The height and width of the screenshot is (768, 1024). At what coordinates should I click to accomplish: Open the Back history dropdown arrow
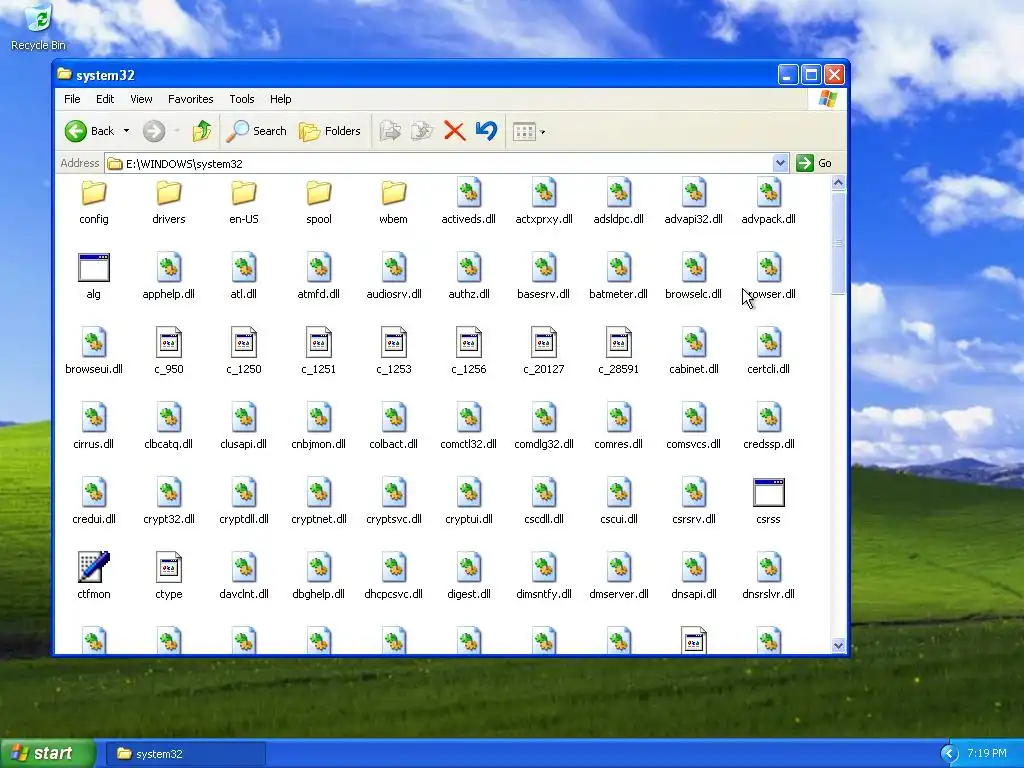point(126,131)
